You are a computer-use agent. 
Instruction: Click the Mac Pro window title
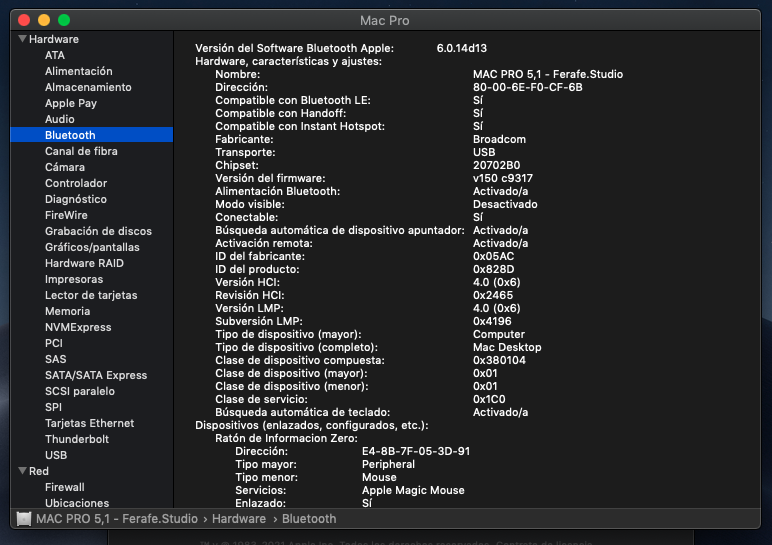point(385,21)
